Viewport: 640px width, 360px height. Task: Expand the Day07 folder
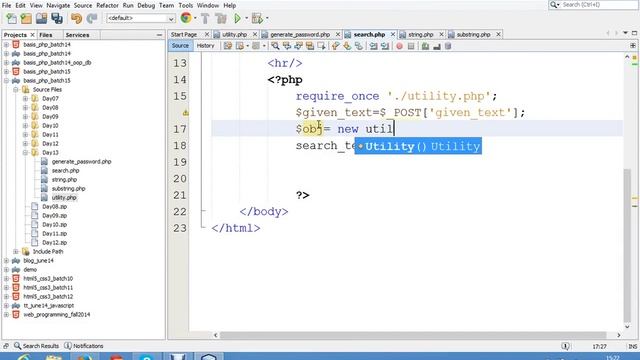[25, 99]
